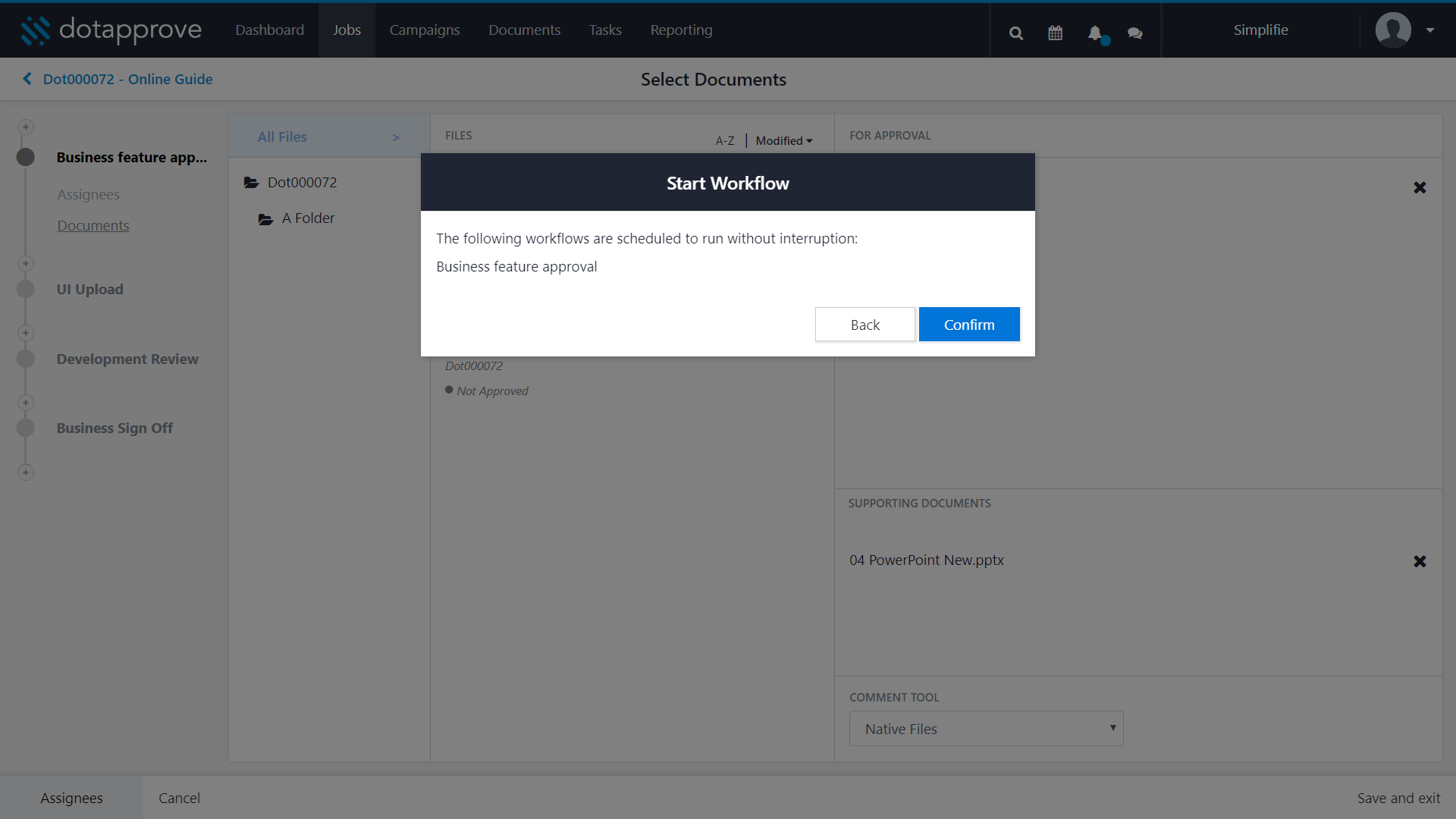Image resolution: width=1456 pixels, height=819 pixels.
Task: Click the plus icon above UI Upload
Action: pos(26,264)
